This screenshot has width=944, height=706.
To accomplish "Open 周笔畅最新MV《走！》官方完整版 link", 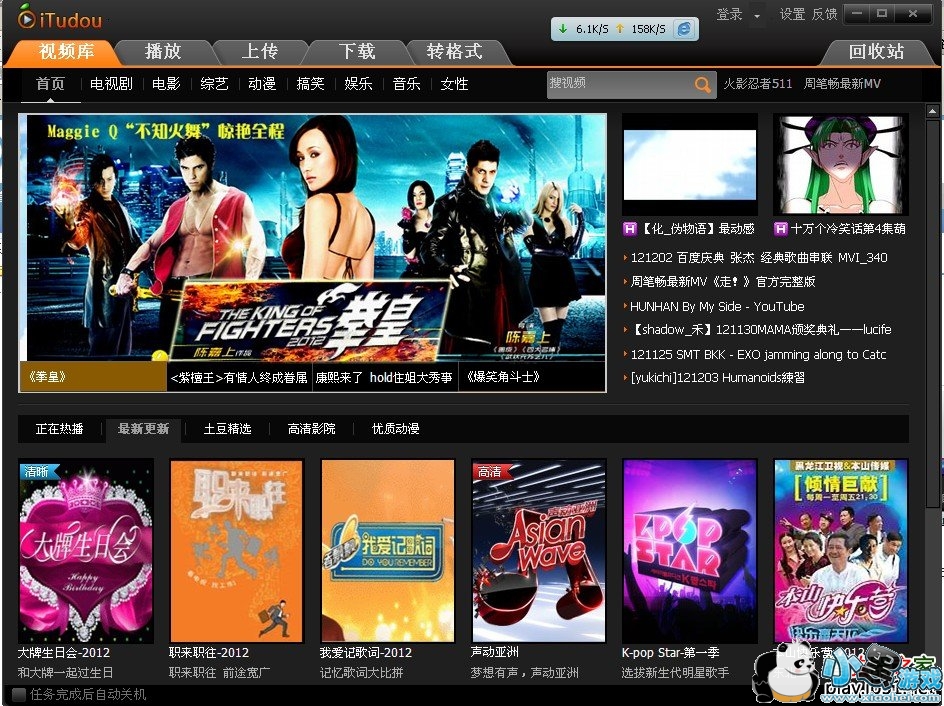I will pyautogui.click(x=722, y=282).
